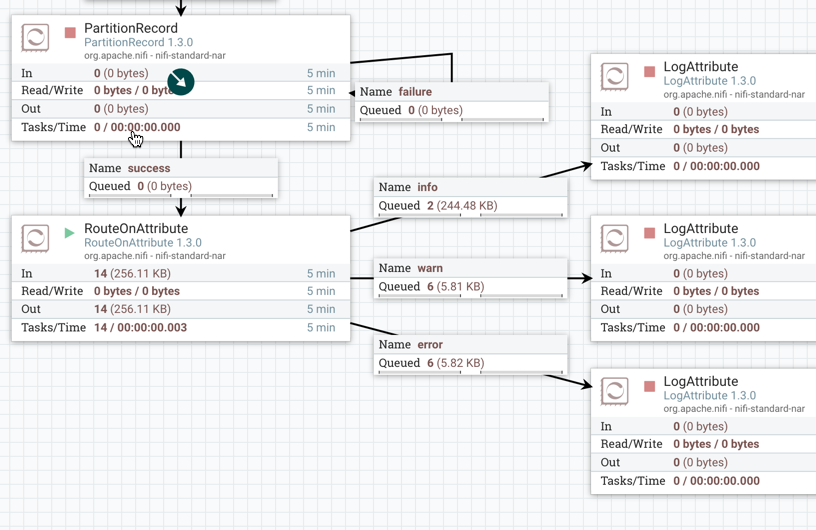Screen dimensions: 816x530
Task: Click the stopped indicator on top LogAttribute
Action: (x=649, y=72)
